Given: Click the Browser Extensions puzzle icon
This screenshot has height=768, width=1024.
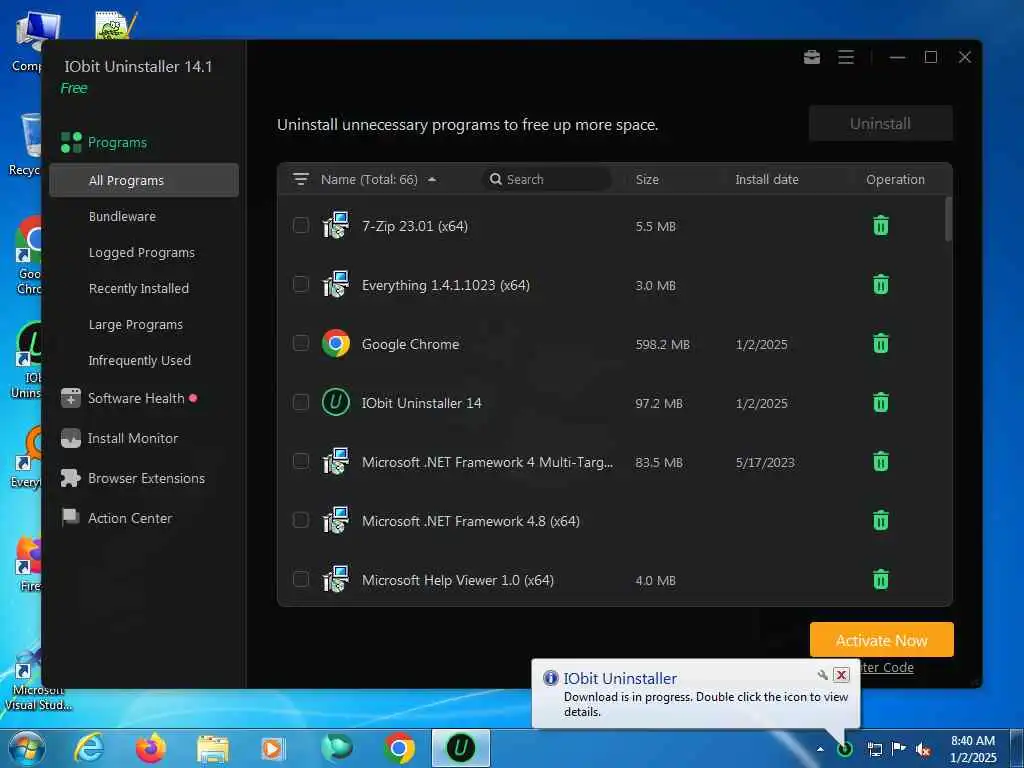Looking at the screenshot, I should (x=71, y=478).
